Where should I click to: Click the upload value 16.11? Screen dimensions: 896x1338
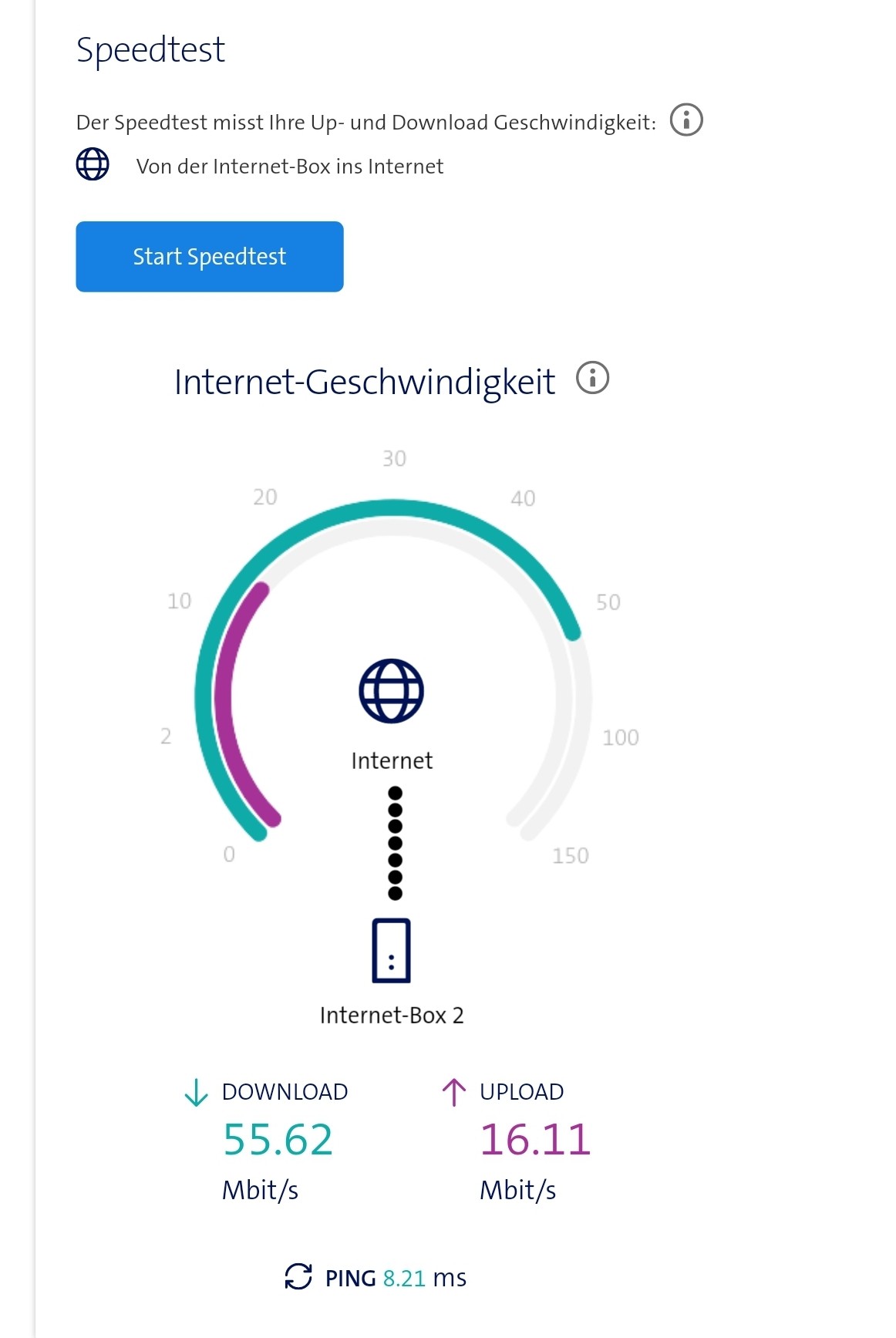pos(535,1139)
